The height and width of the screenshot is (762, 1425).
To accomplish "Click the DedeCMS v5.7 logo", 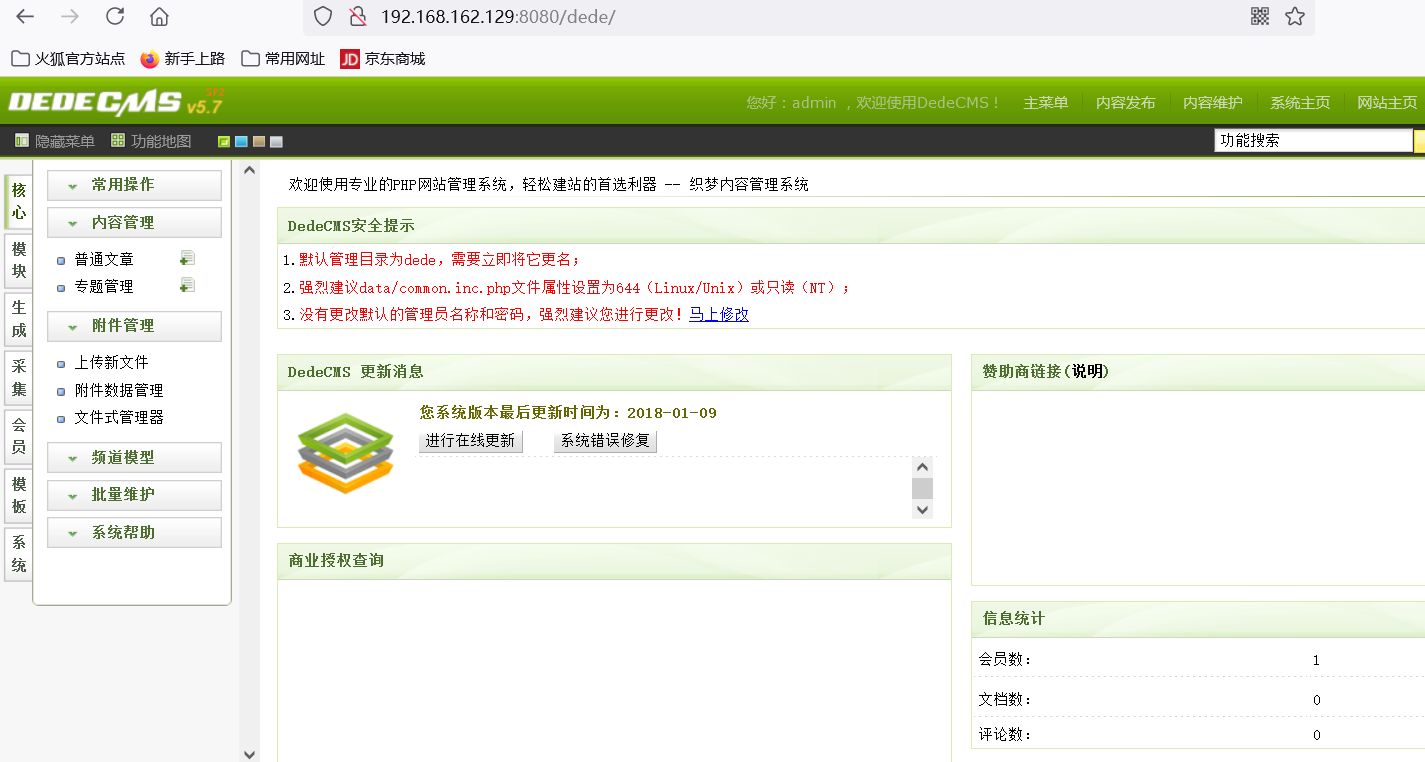I will point(115,101).
